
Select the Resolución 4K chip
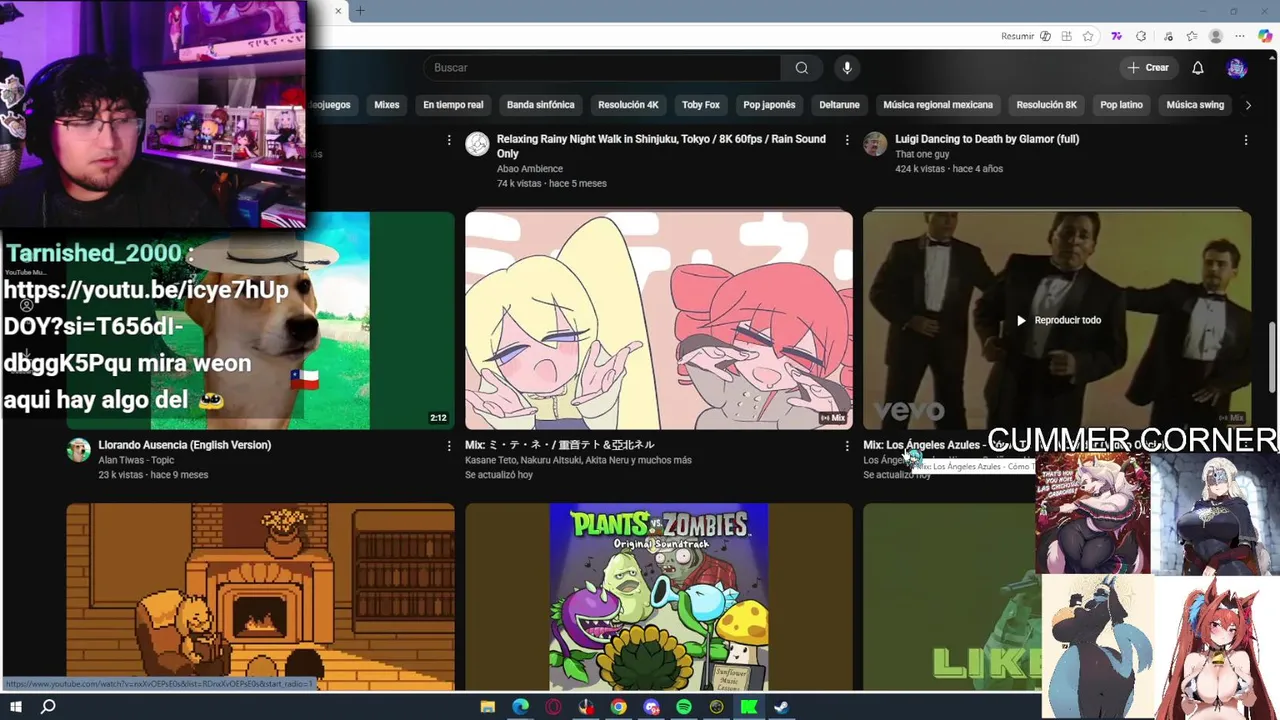point(628,105)
